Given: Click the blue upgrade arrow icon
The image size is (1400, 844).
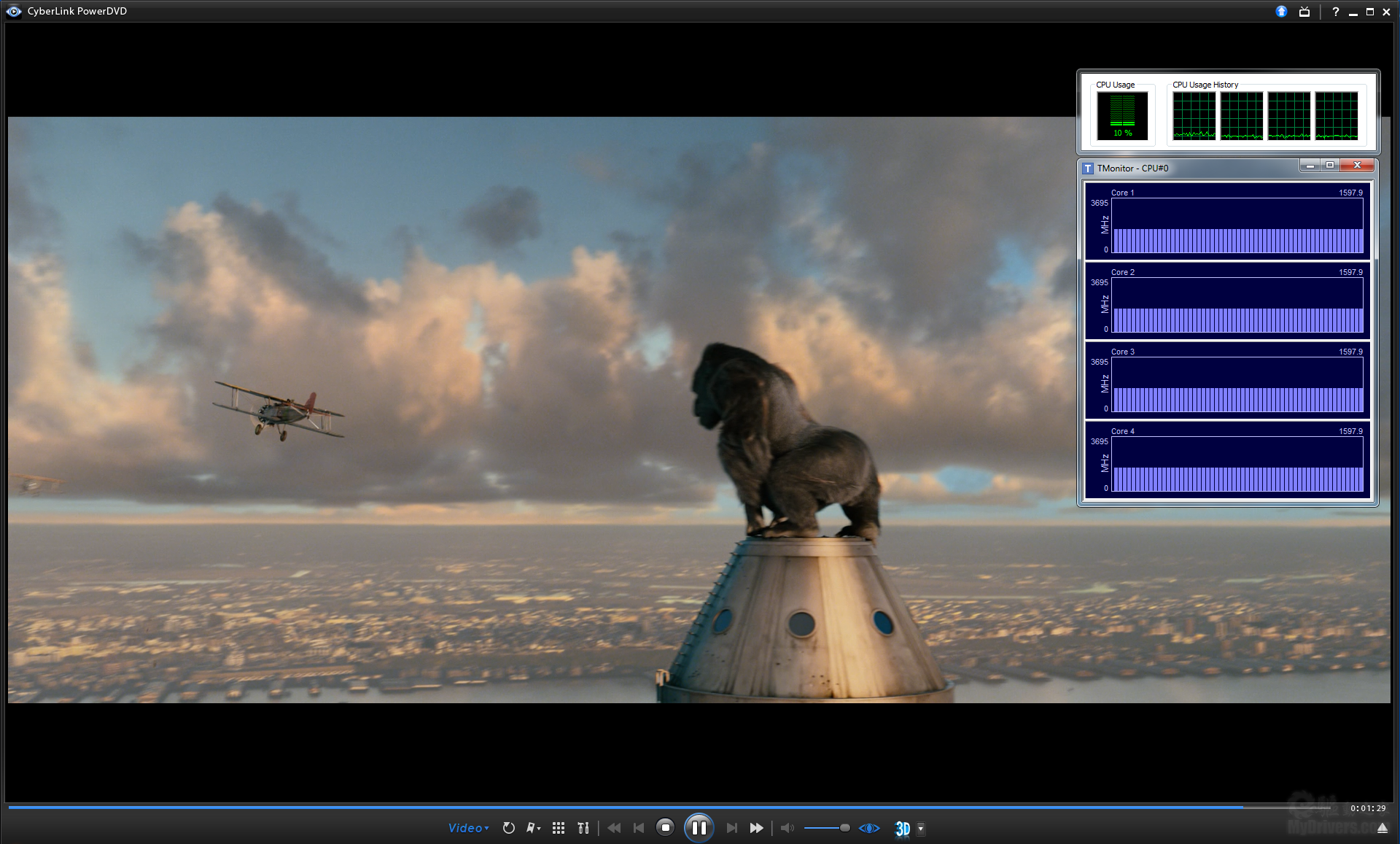Looking at the screenshot, I should [1281, 12].
